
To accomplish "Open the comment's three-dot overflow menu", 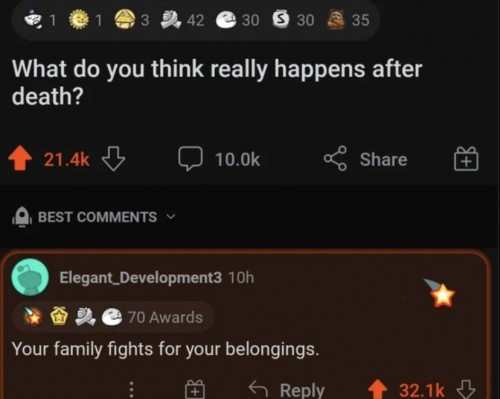I will [131, 389].
